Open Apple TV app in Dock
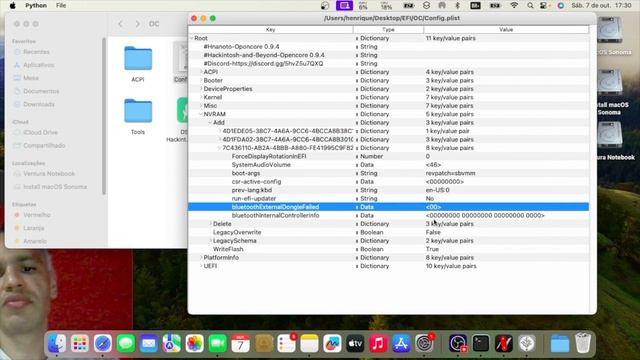 (355, 343)
